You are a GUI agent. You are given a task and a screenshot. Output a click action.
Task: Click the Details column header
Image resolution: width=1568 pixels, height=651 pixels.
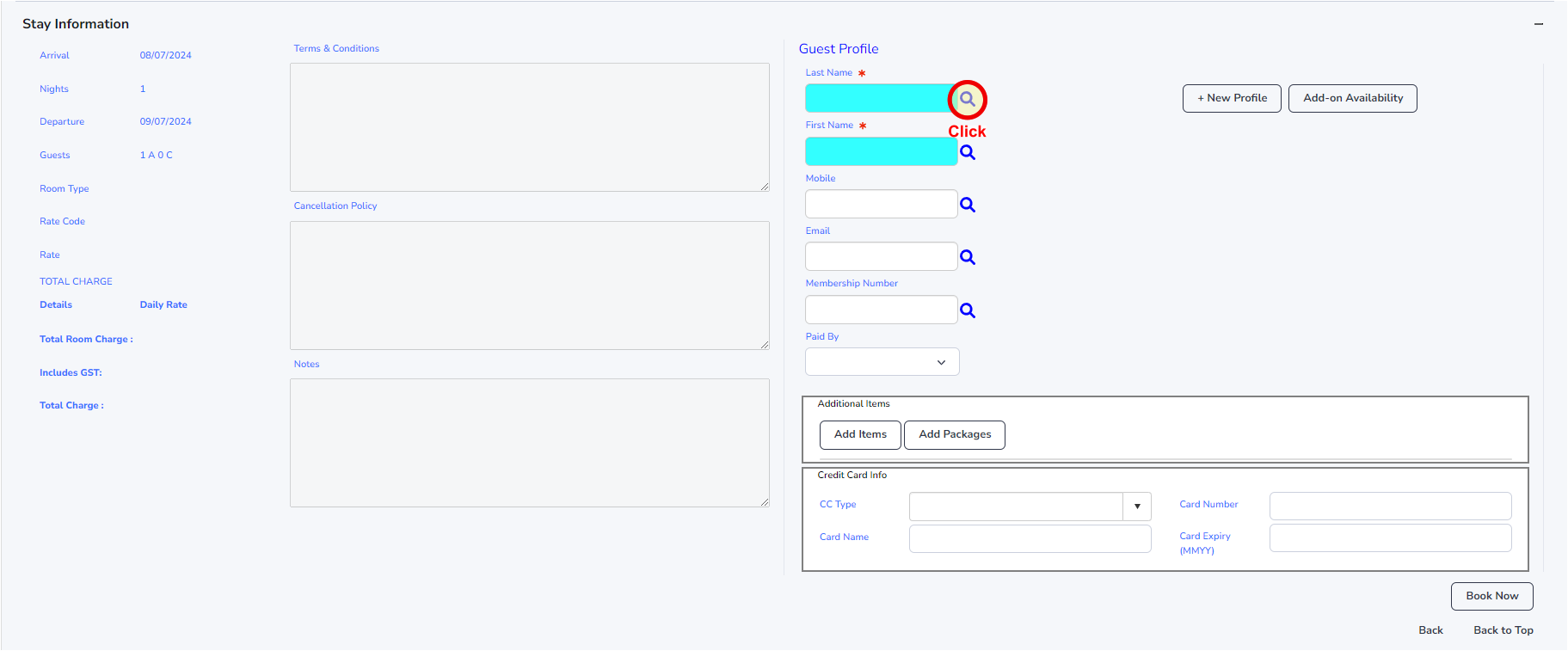(x=56, y=304)
